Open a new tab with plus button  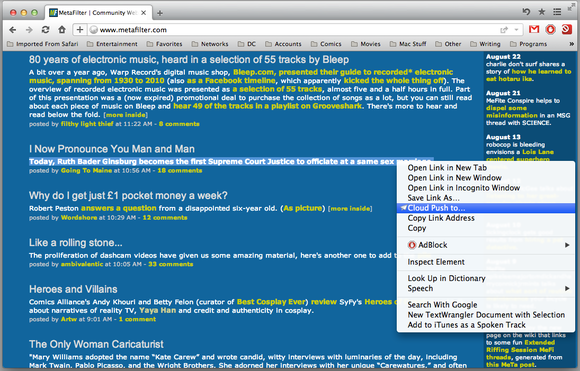(x=160, y=13)
